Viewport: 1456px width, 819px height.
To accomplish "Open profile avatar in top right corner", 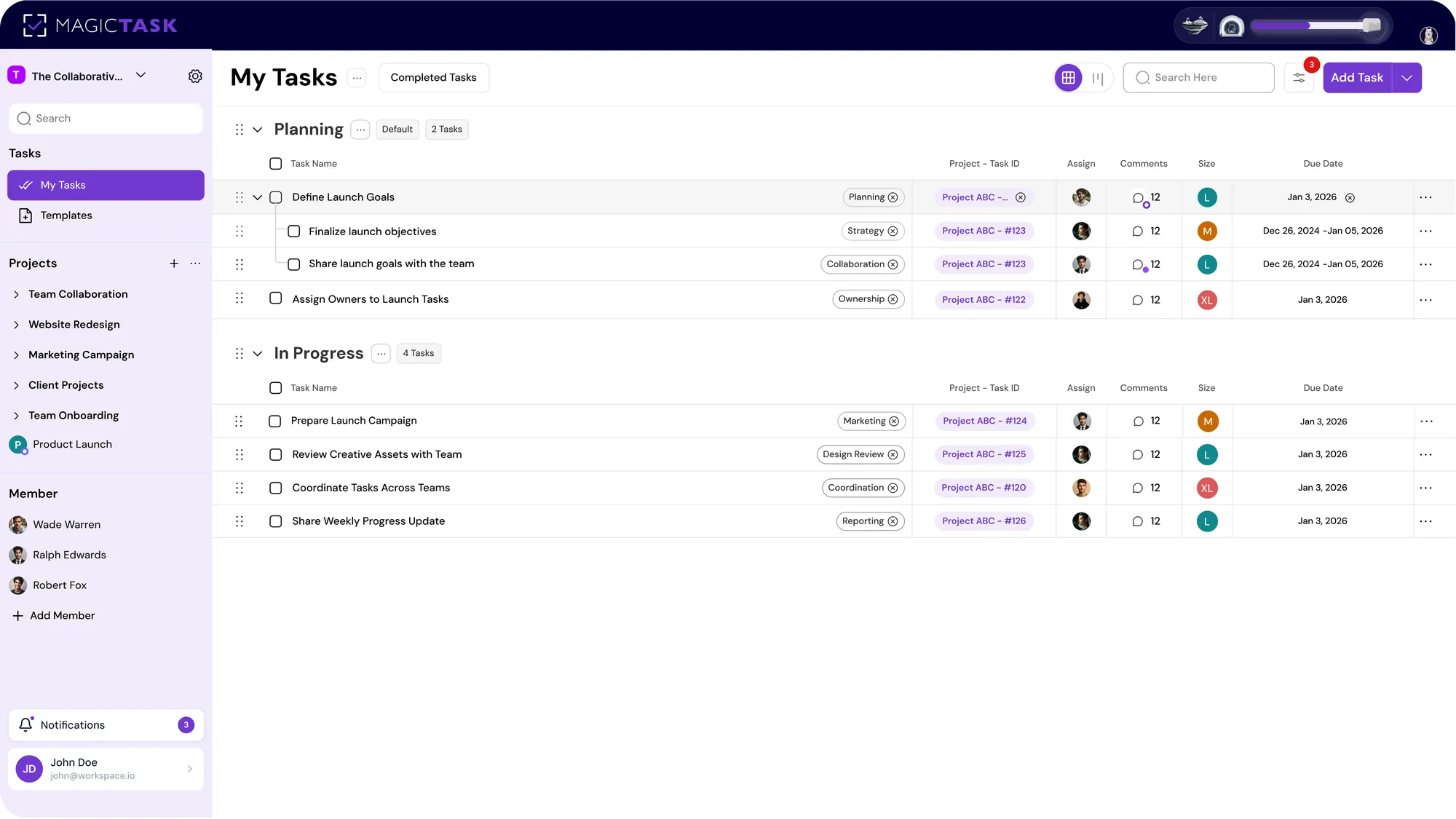I will pos(1428,35).
